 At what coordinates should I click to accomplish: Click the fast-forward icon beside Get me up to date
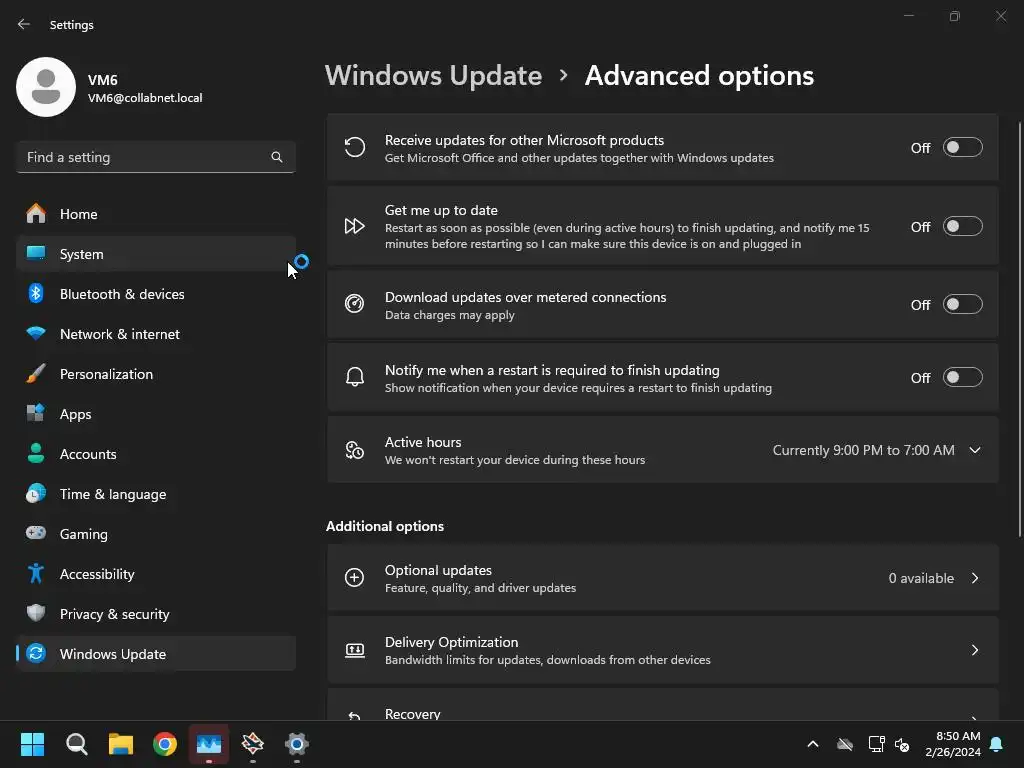(x=355, y=226)
